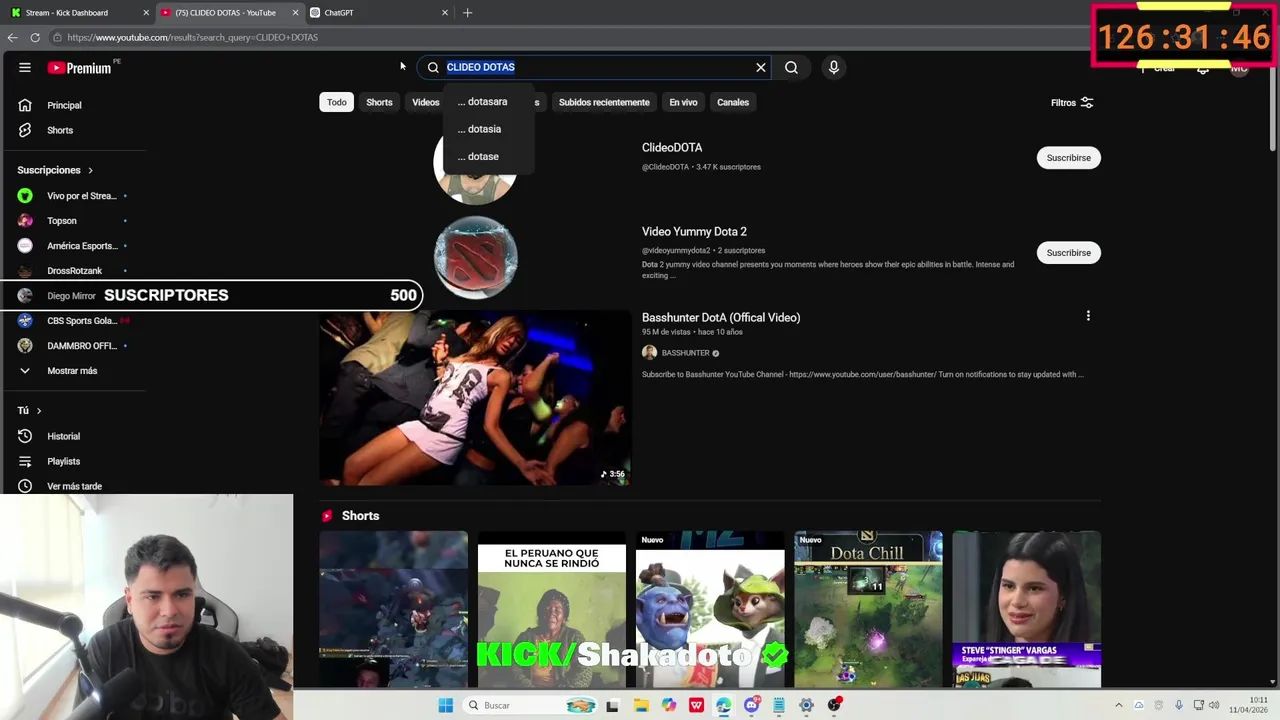
Task: Open América Esports subscription channel
Action: pos(81,246)
